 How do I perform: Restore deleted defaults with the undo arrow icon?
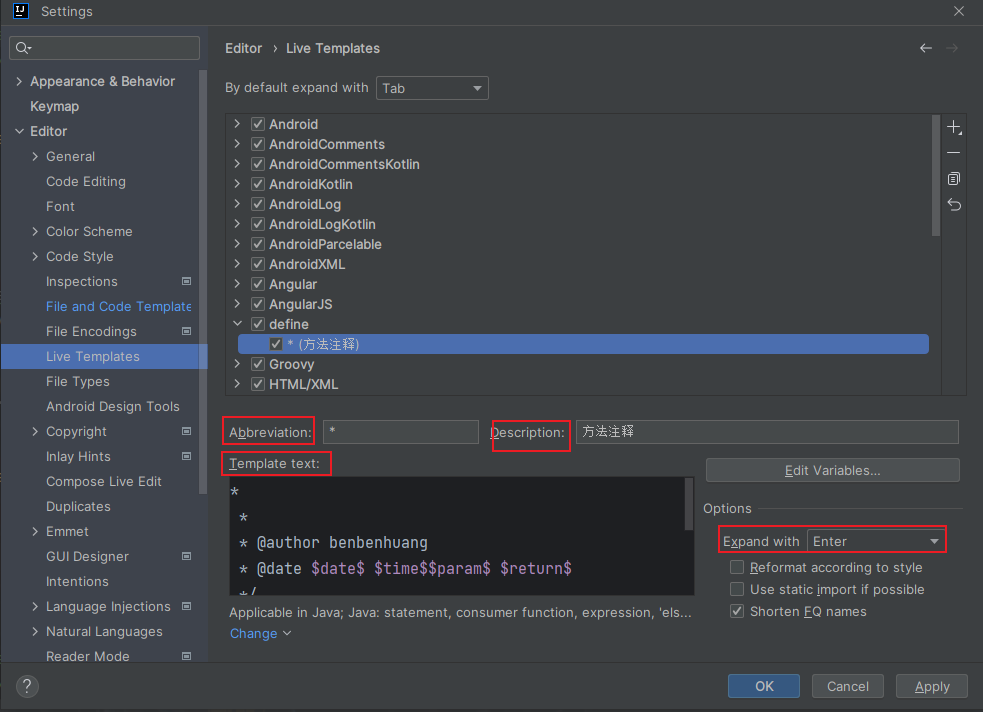point(954,204)
